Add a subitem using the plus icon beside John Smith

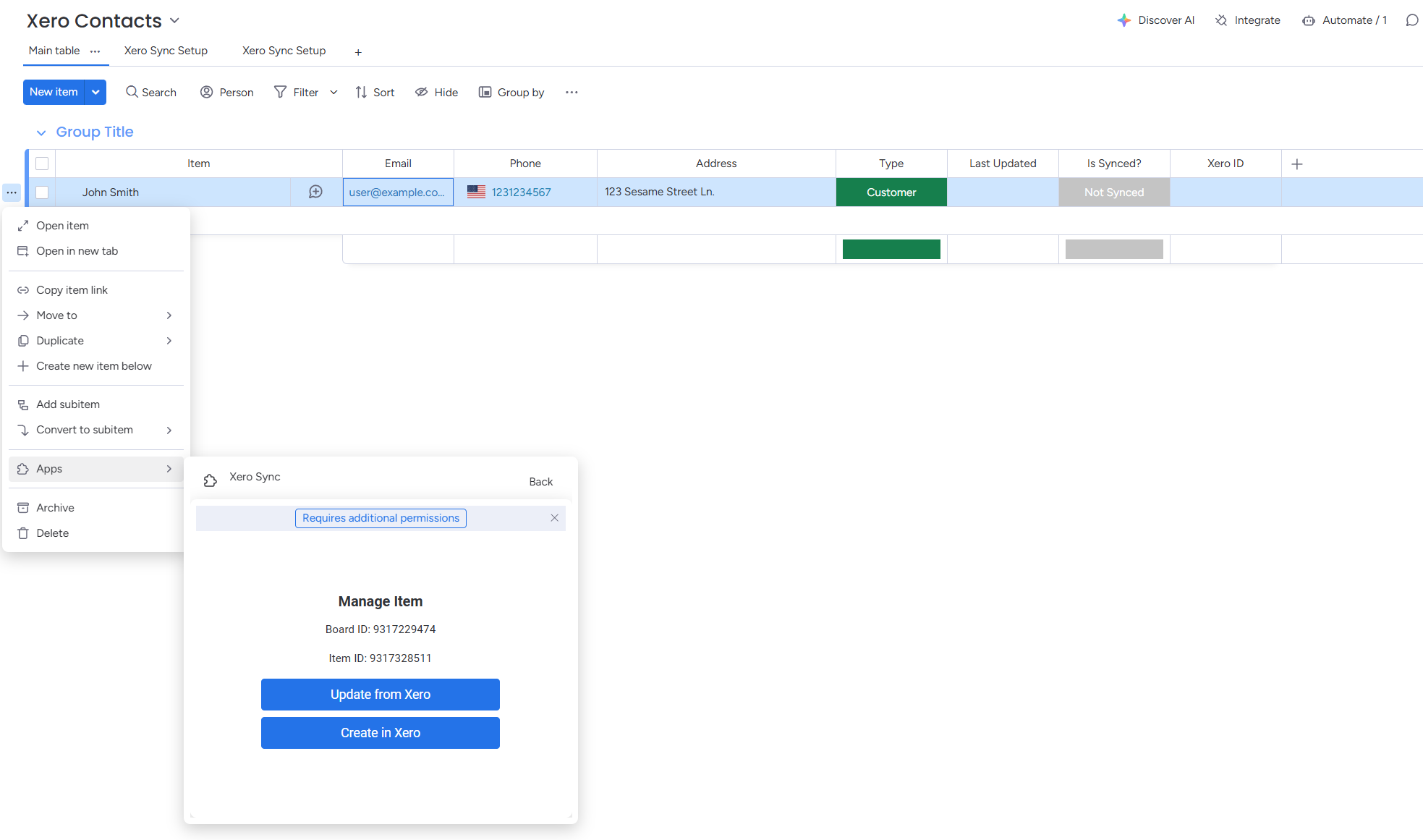coord(315,192)
